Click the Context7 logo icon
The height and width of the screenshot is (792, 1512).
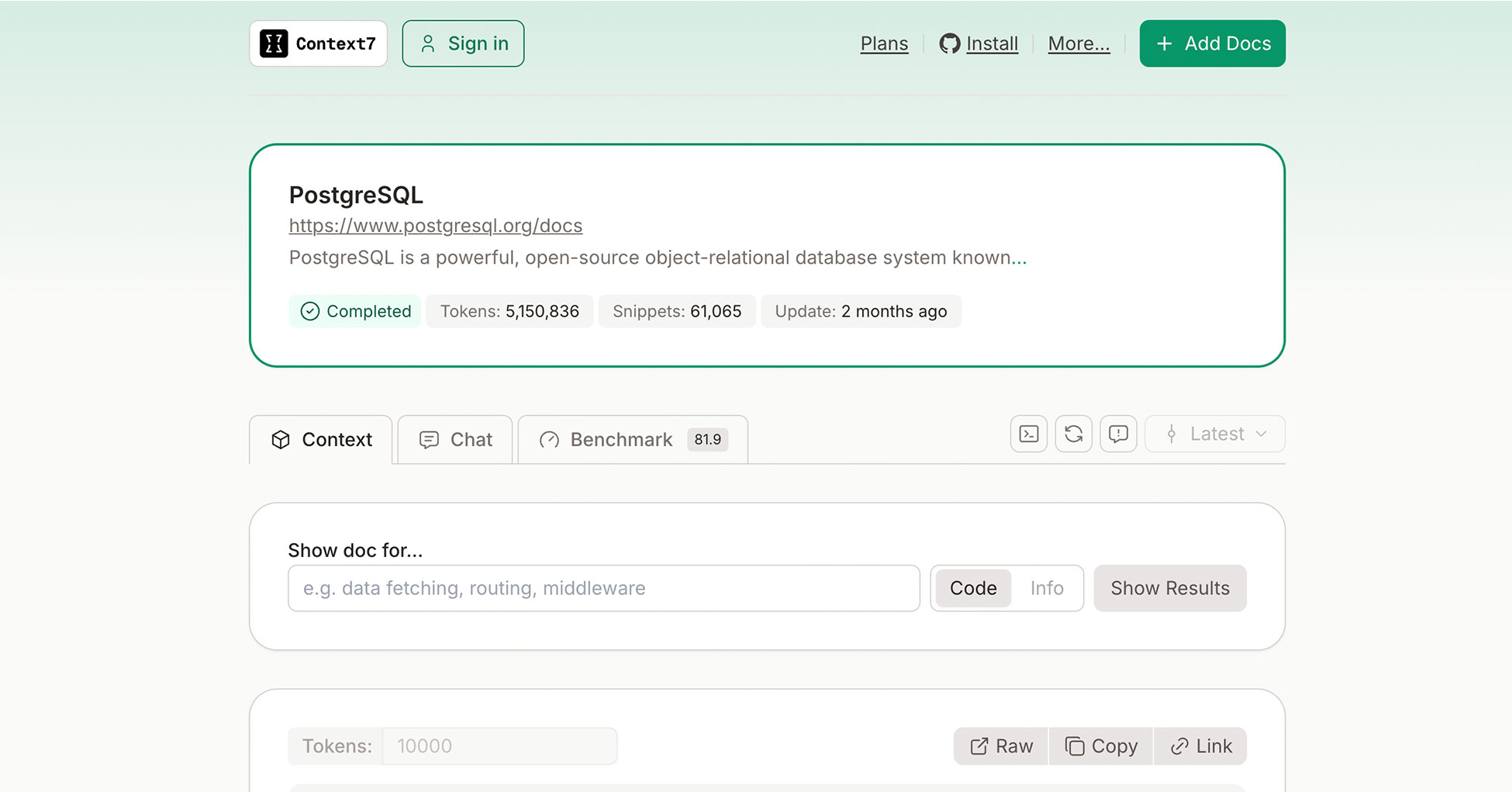[274, 43]
